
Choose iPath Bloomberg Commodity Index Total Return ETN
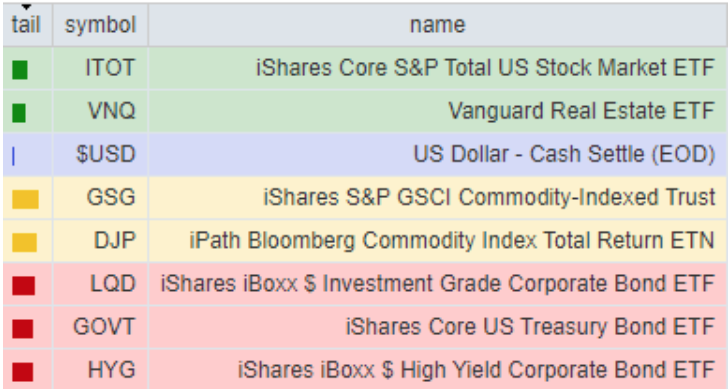tap(452, 241)
